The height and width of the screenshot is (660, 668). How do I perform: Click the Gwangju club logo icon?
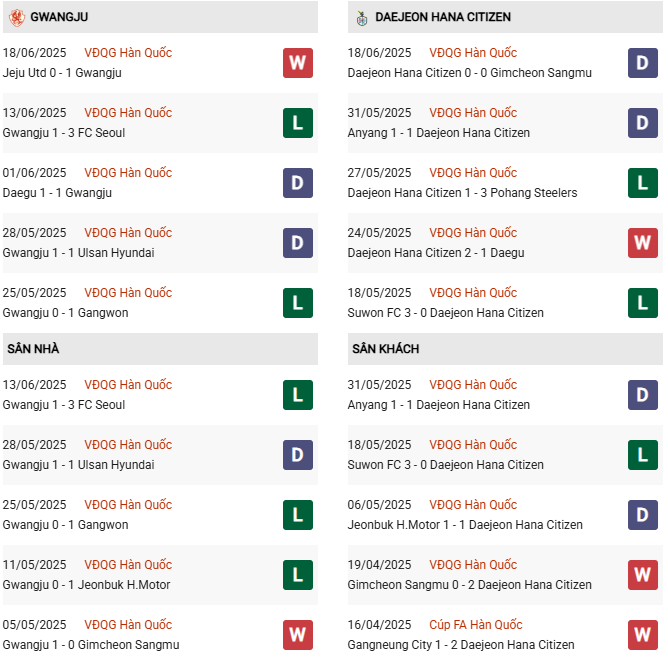[x=17, y=17]
